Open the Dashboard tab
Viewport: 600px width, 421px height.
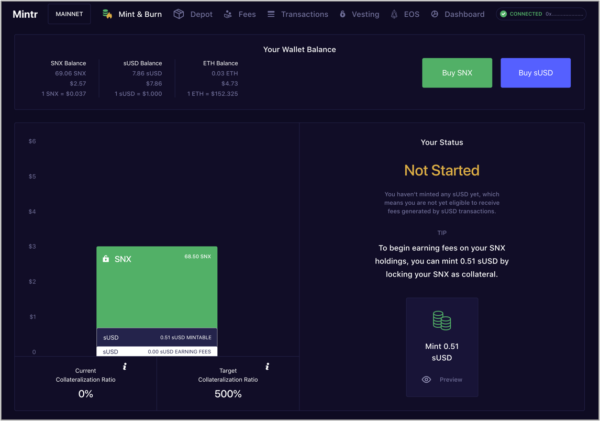(458, 14)
